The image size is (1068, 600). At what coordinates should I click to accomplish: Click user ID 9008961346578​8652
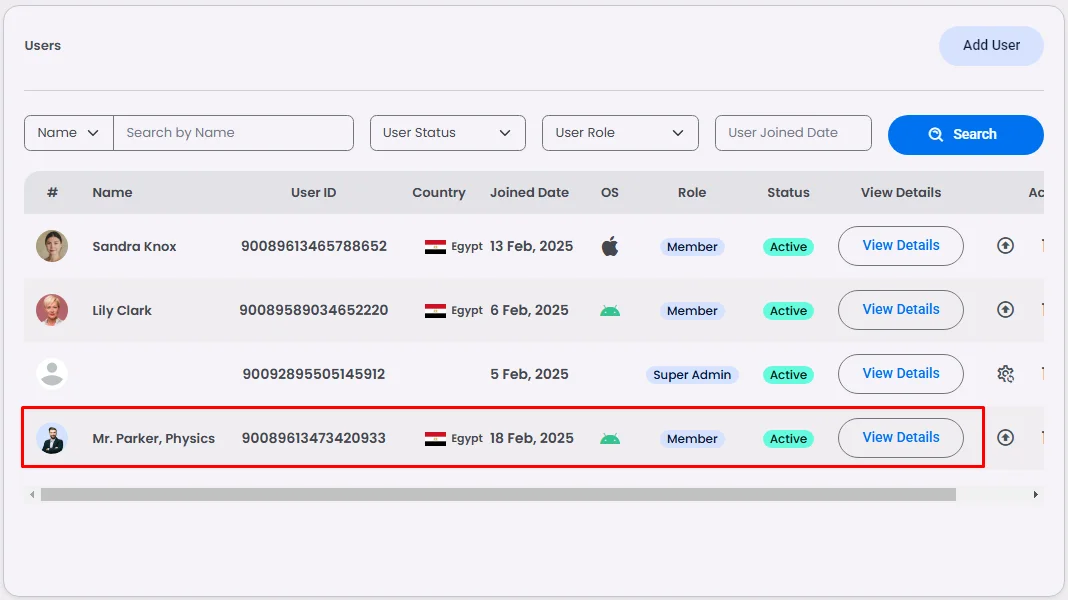click(x=314, y=246)
